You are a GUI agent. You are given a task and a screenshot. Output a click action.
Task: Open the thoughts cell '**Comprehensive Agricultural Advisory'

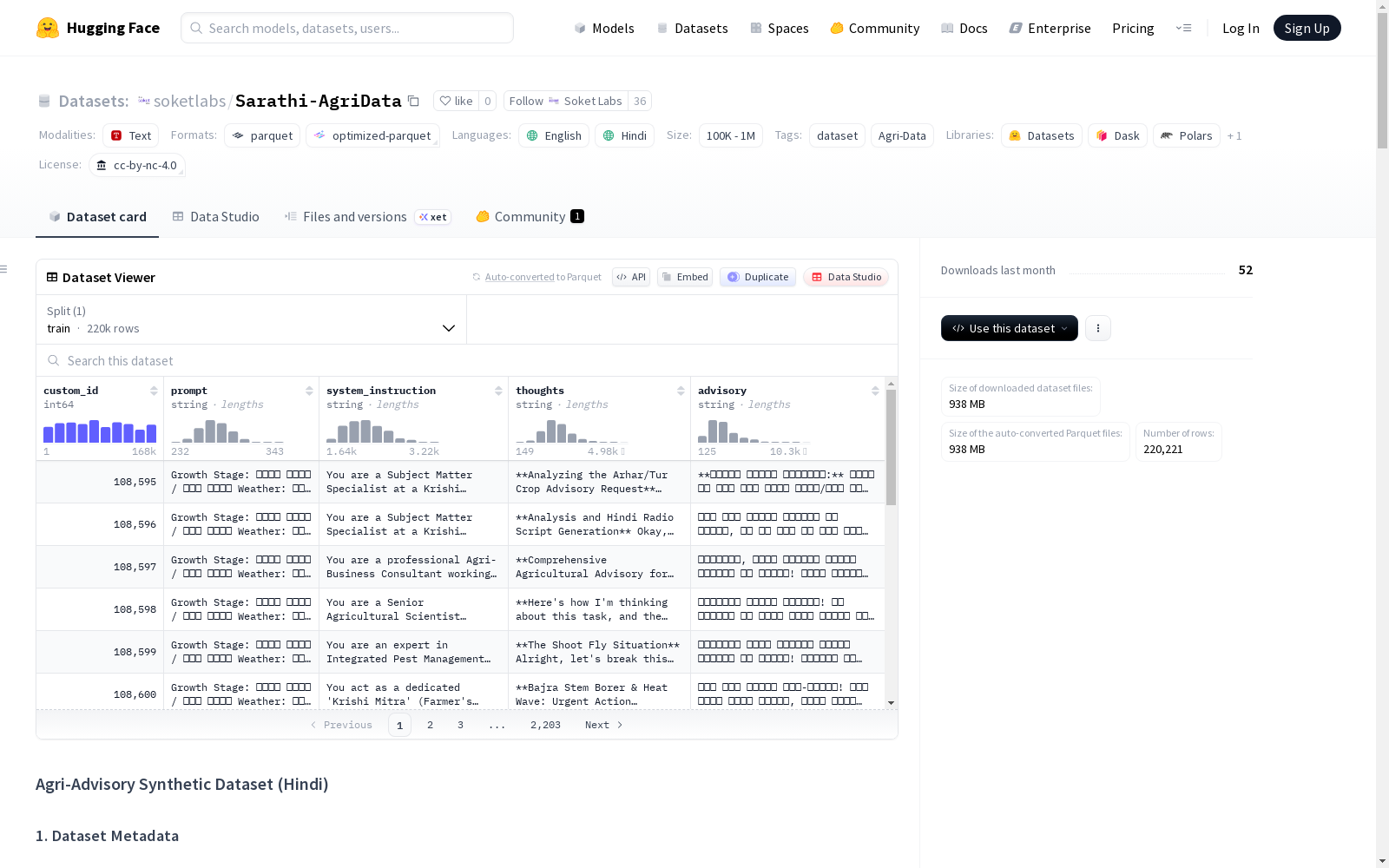pyautogui.click(x=599, y=567)
